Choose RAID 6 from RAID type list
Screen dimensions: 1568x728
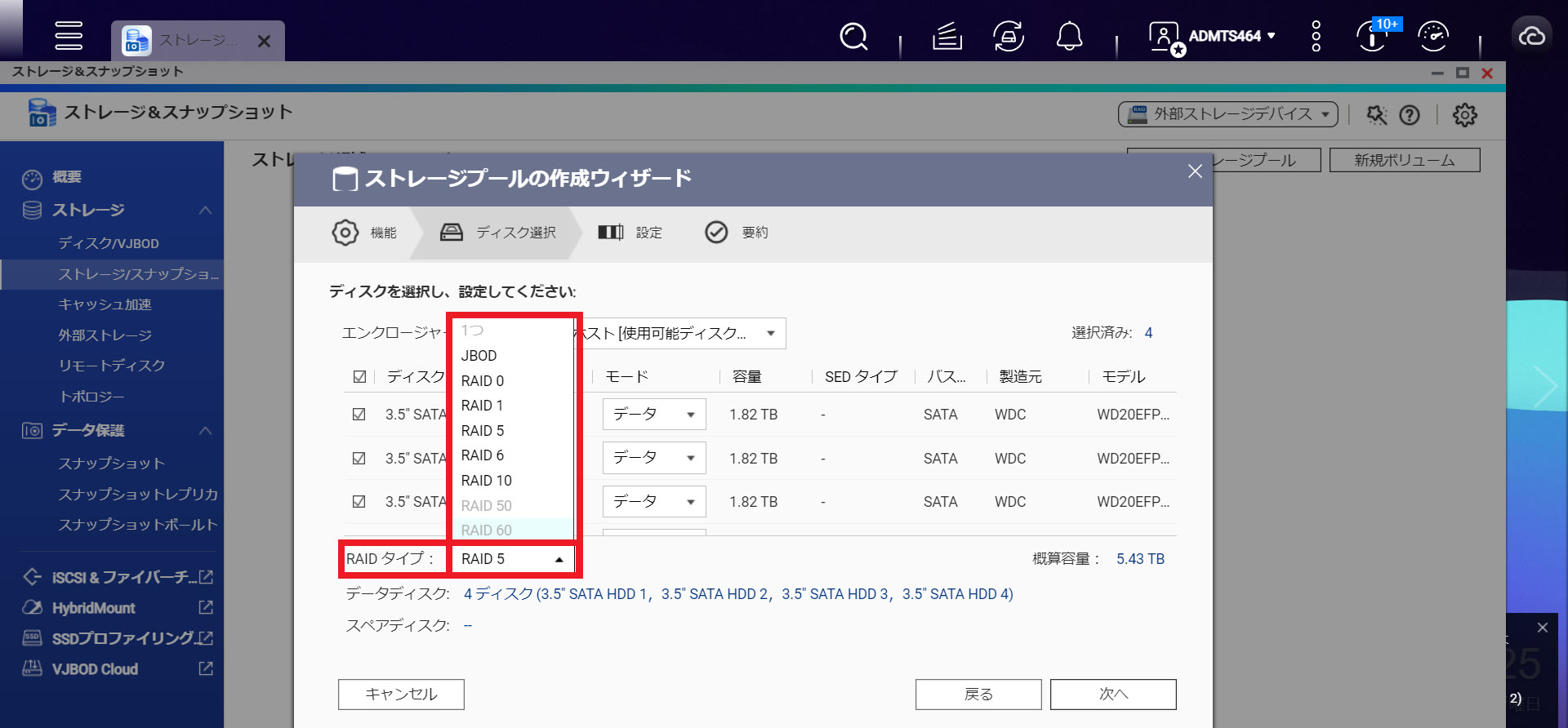512,455
